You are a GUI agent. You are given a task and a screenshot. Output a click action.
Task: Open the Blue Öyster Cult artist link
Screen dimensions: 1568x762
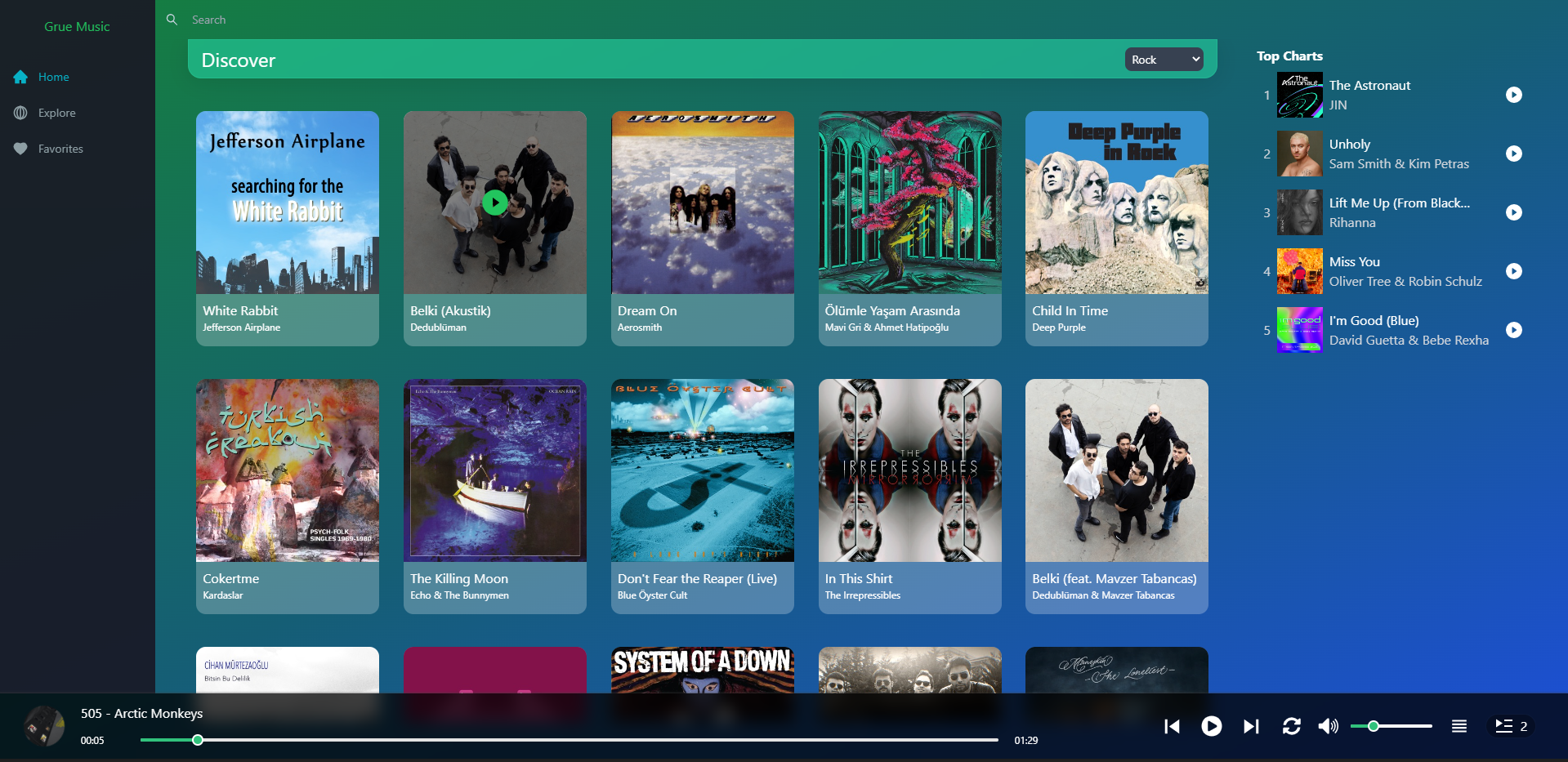(653, 595)
